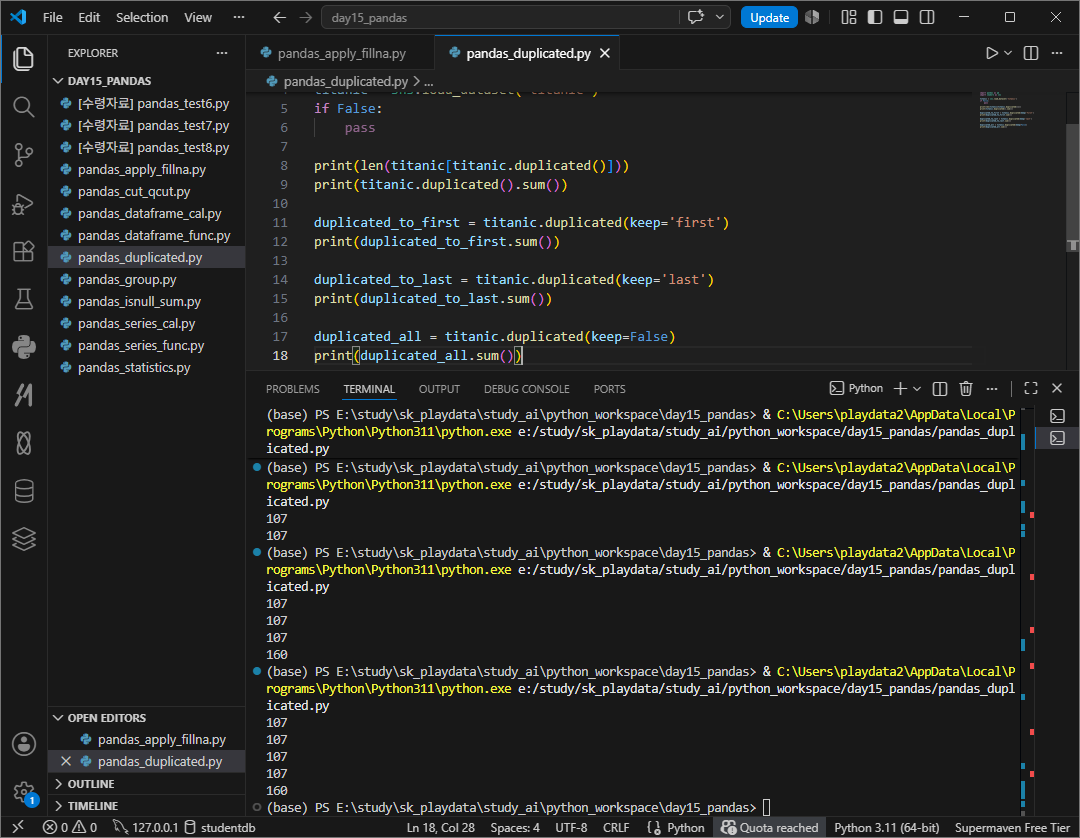
Task: Switch to pandas_apply_fillna.py editor tab
Action: tap(341, 53)
